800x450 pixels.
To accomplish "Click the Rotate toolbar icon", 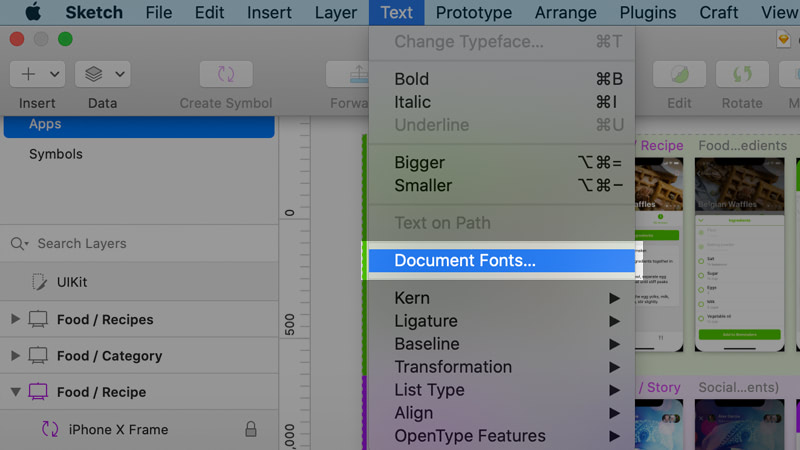I will (x=742, y=74).
